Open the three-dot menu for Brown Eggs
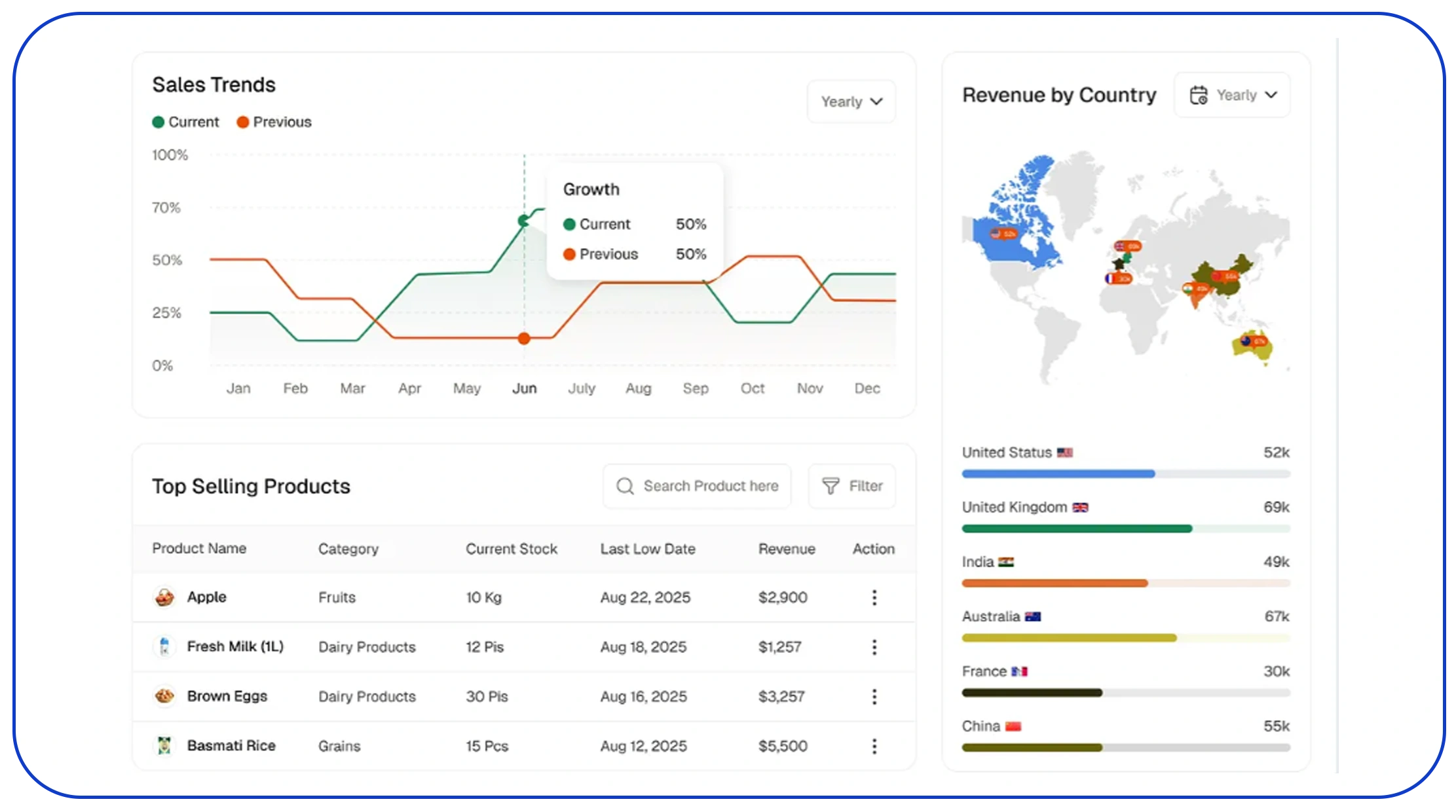 (x=874, y=696)
